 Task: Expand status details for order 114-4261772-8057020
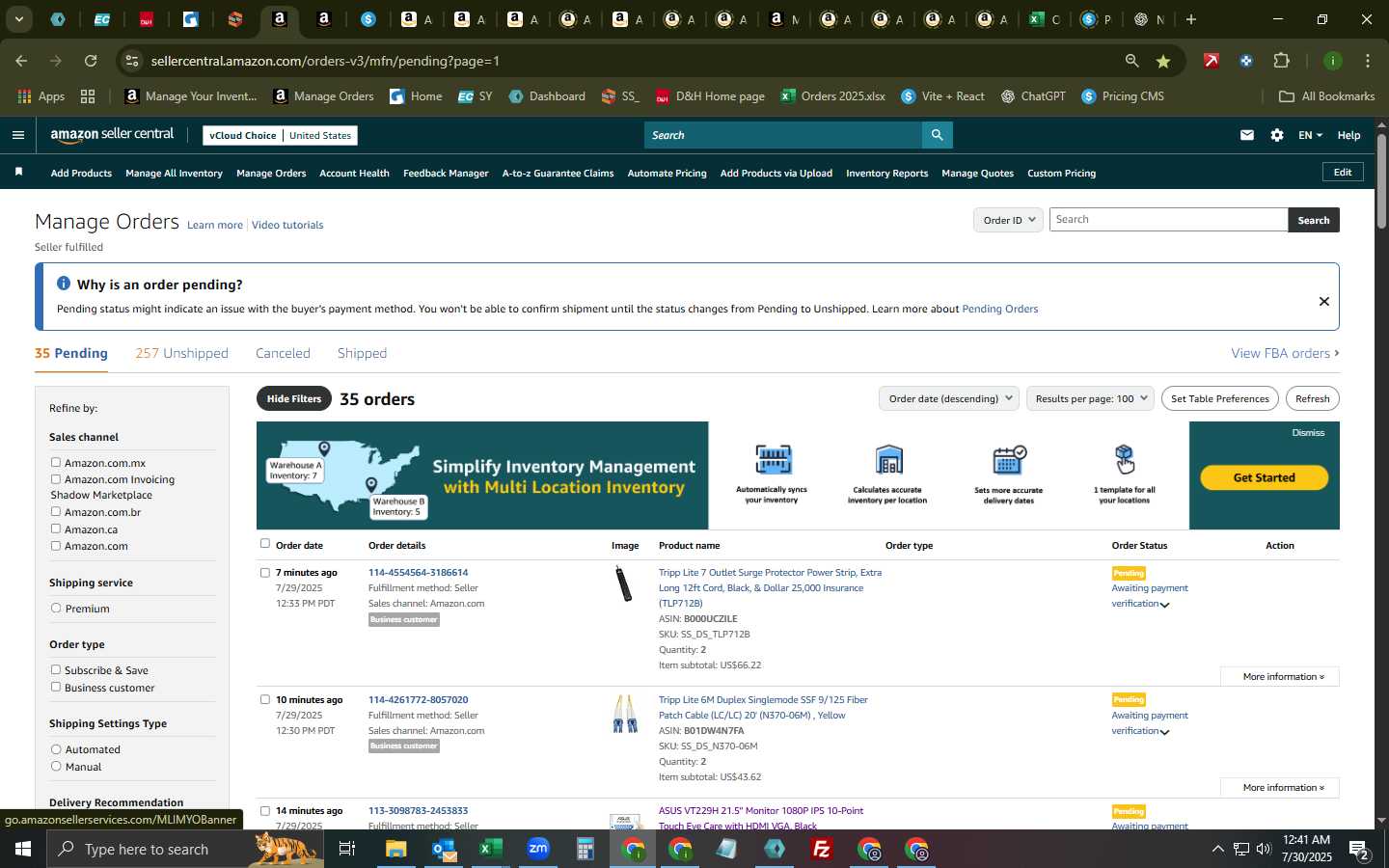pos(1165,732)
